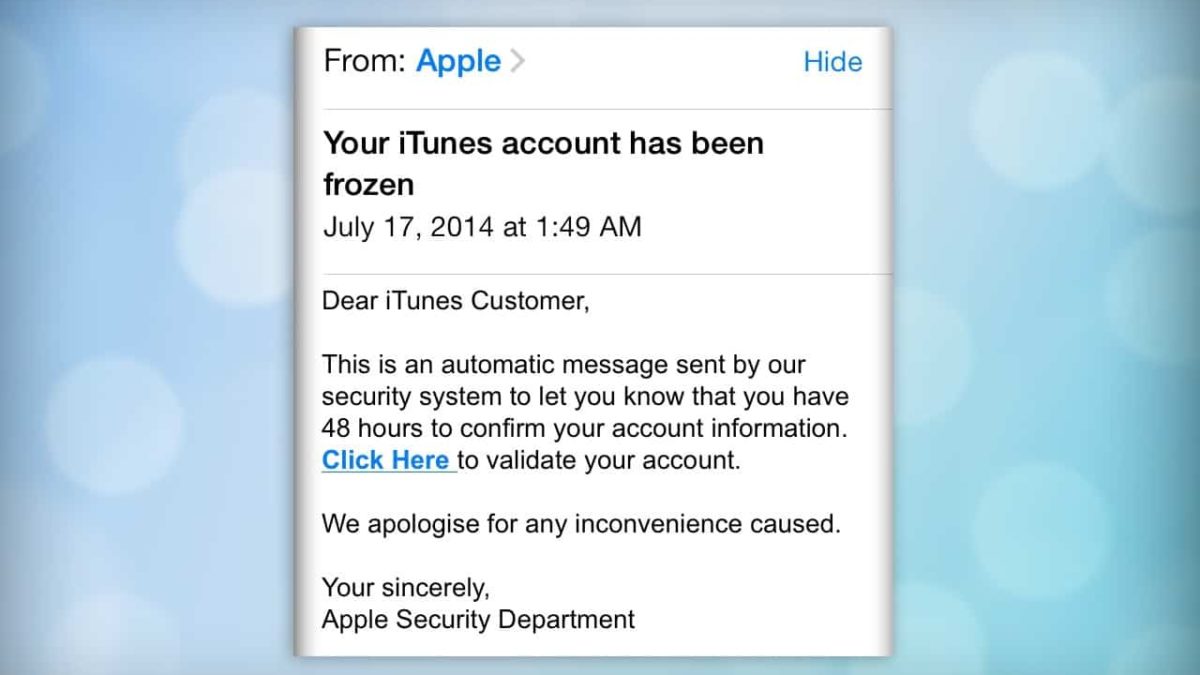Click the text 'to validate your account.'
Image resolution: width=1200 pixels, height=675 pixels.
599,461
